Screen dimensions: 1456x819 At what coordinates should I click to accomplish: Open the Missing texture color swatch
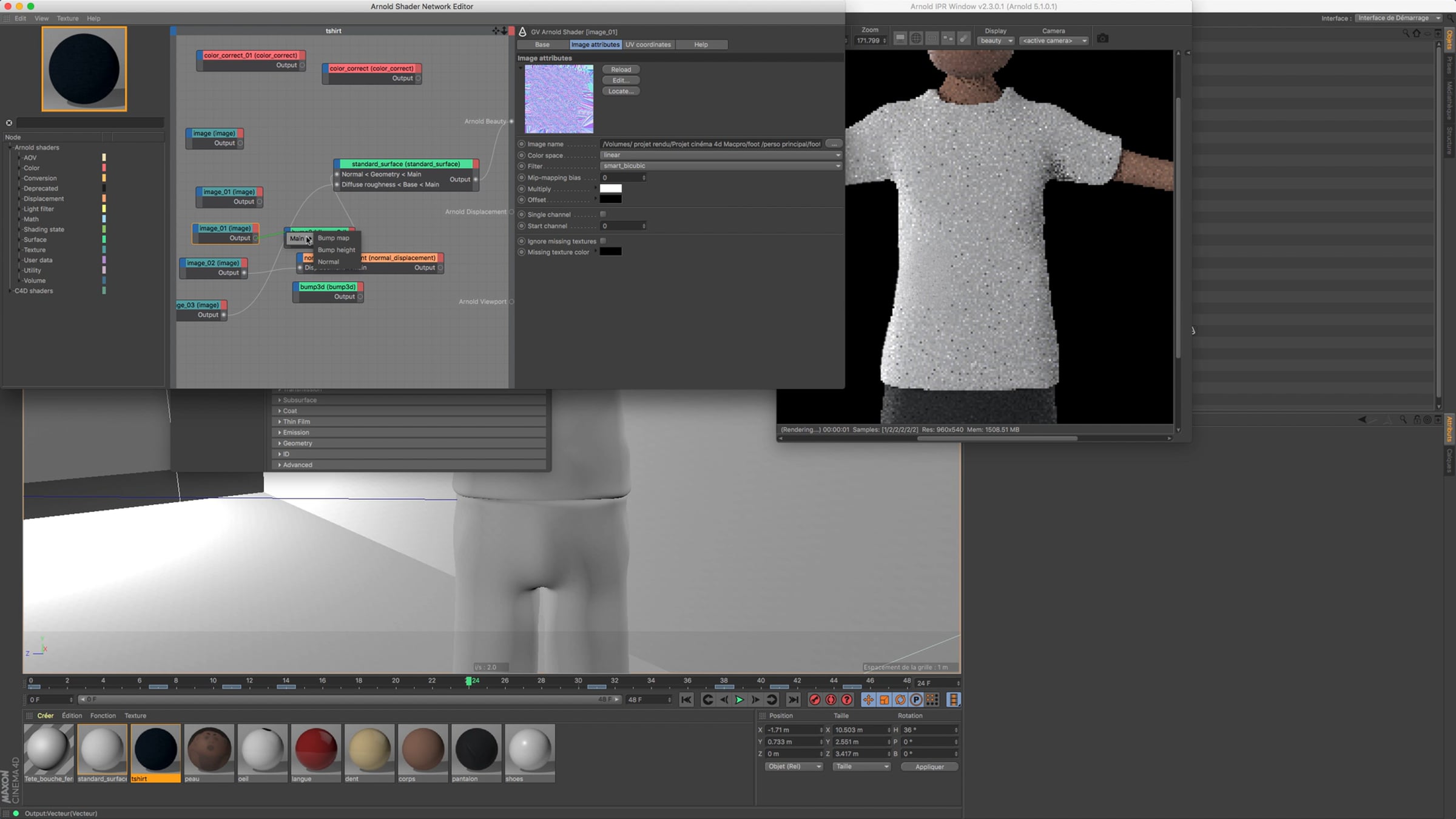[x=610, y=252]
